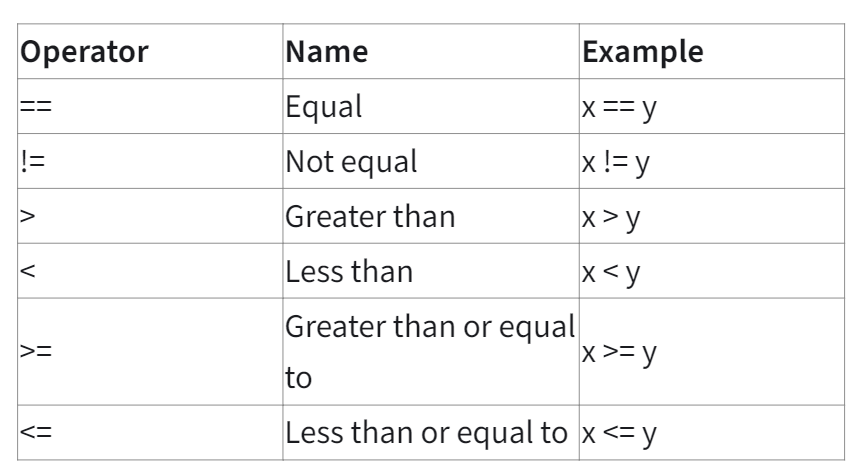This screenshot has height=476, width=864.
Task: Click the name cell reading Greater than
Action: [x=371, y=216]
